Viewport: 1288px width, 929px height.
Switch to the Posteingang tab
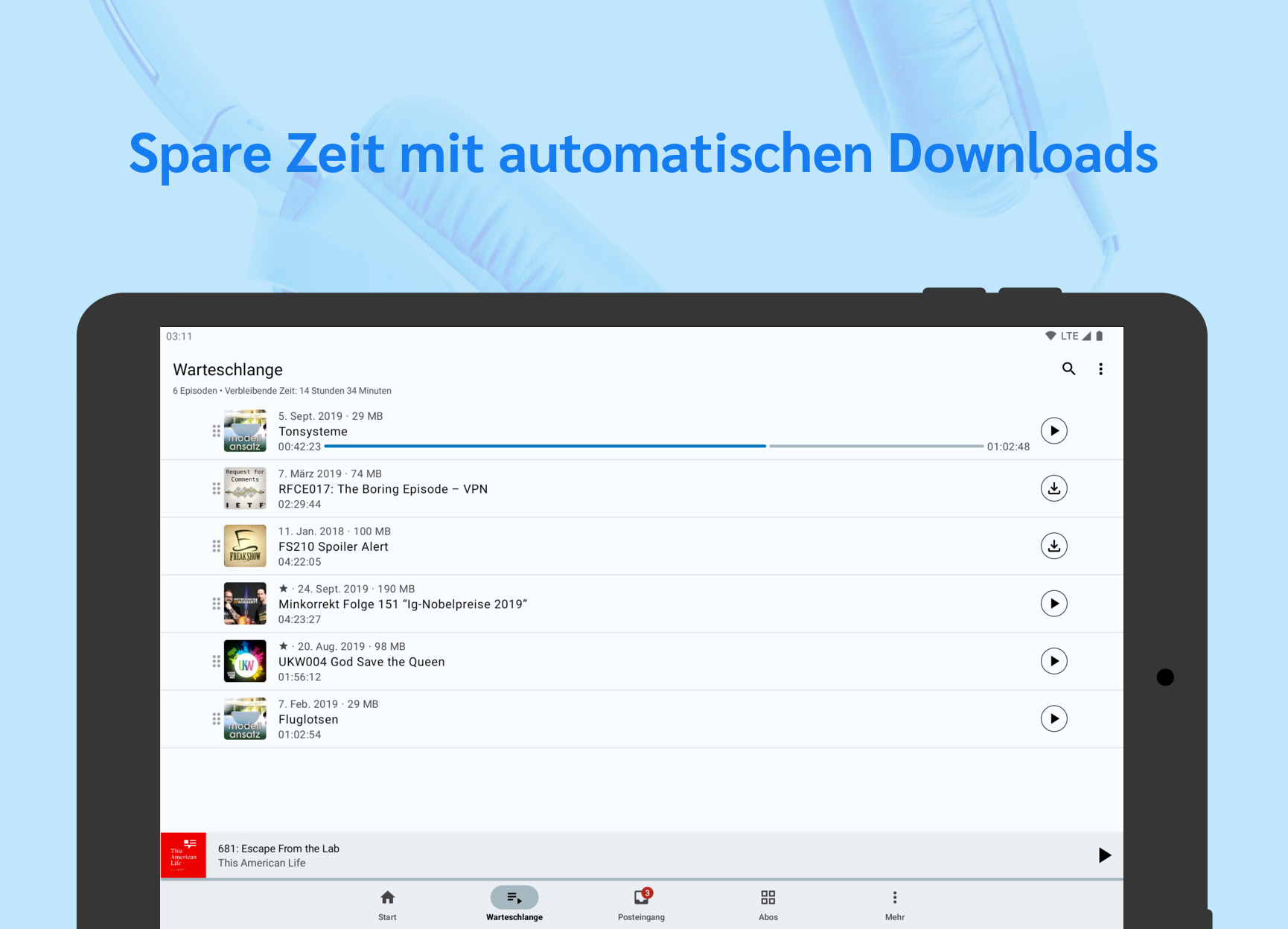click(x=641, y=904)
